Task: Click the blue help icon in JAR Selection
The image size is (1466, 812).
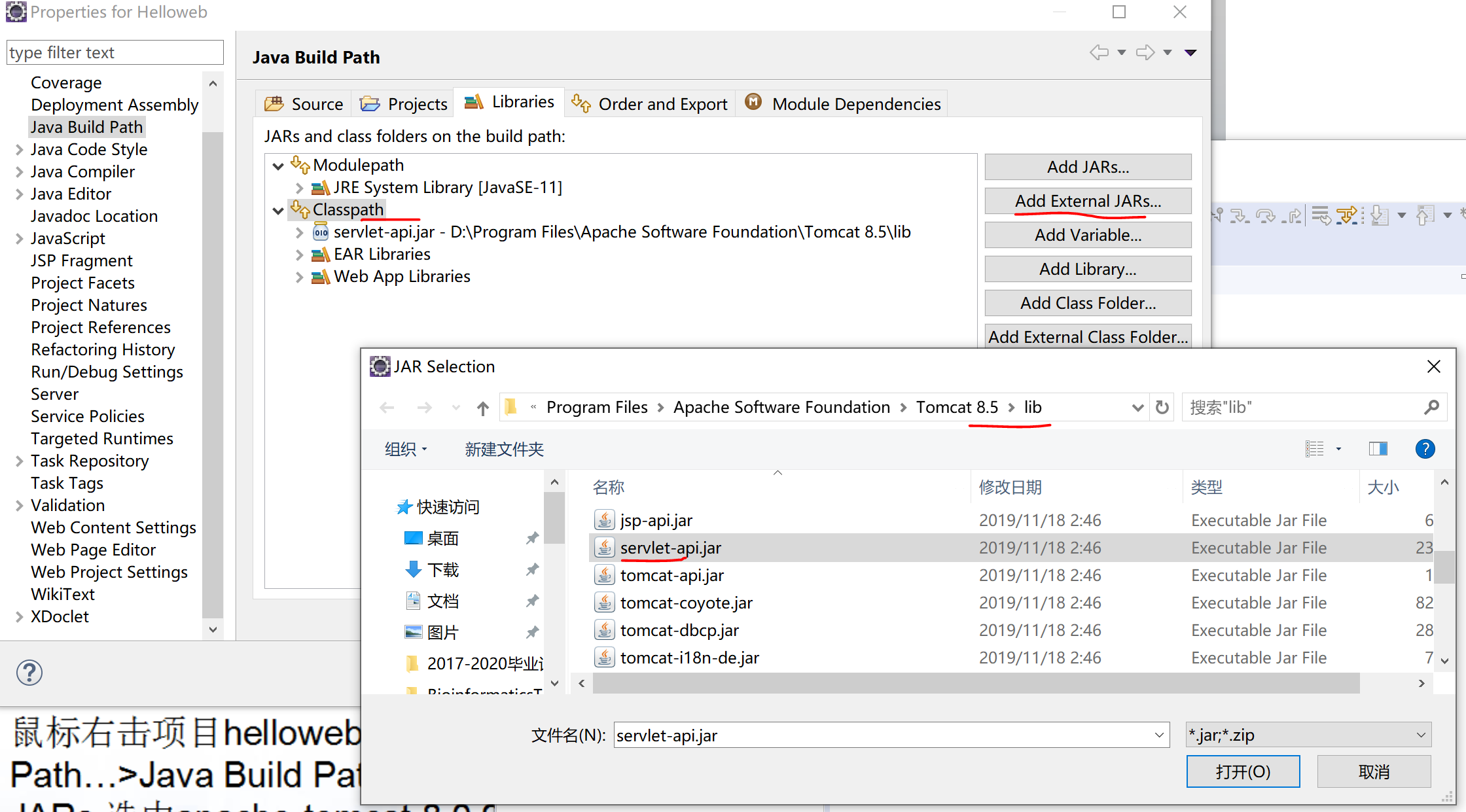Action: (x=1425, y=449)
